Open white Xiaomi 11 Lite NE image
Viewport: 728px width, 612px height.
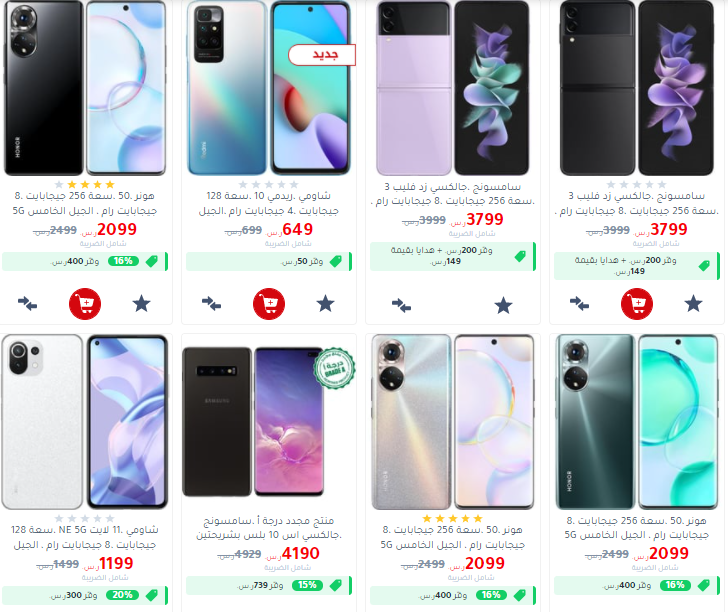coord(84,422)
